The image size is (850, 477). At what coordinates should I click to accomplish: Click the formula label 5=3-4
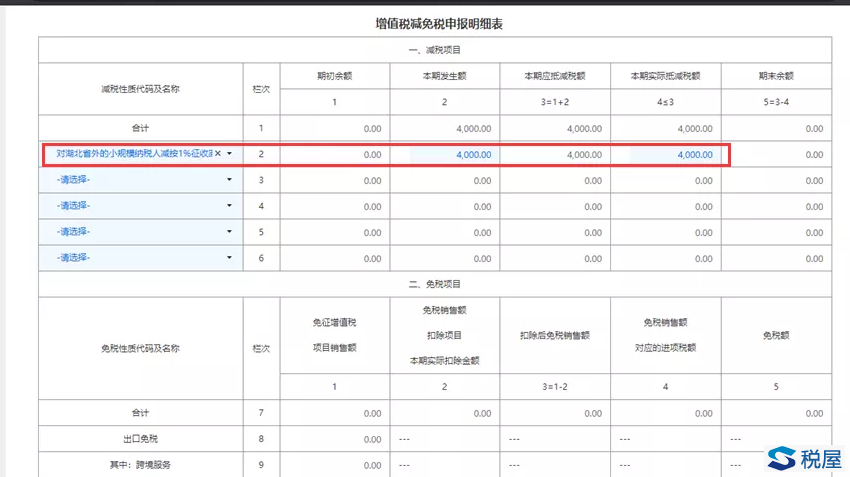coord(776,102)
